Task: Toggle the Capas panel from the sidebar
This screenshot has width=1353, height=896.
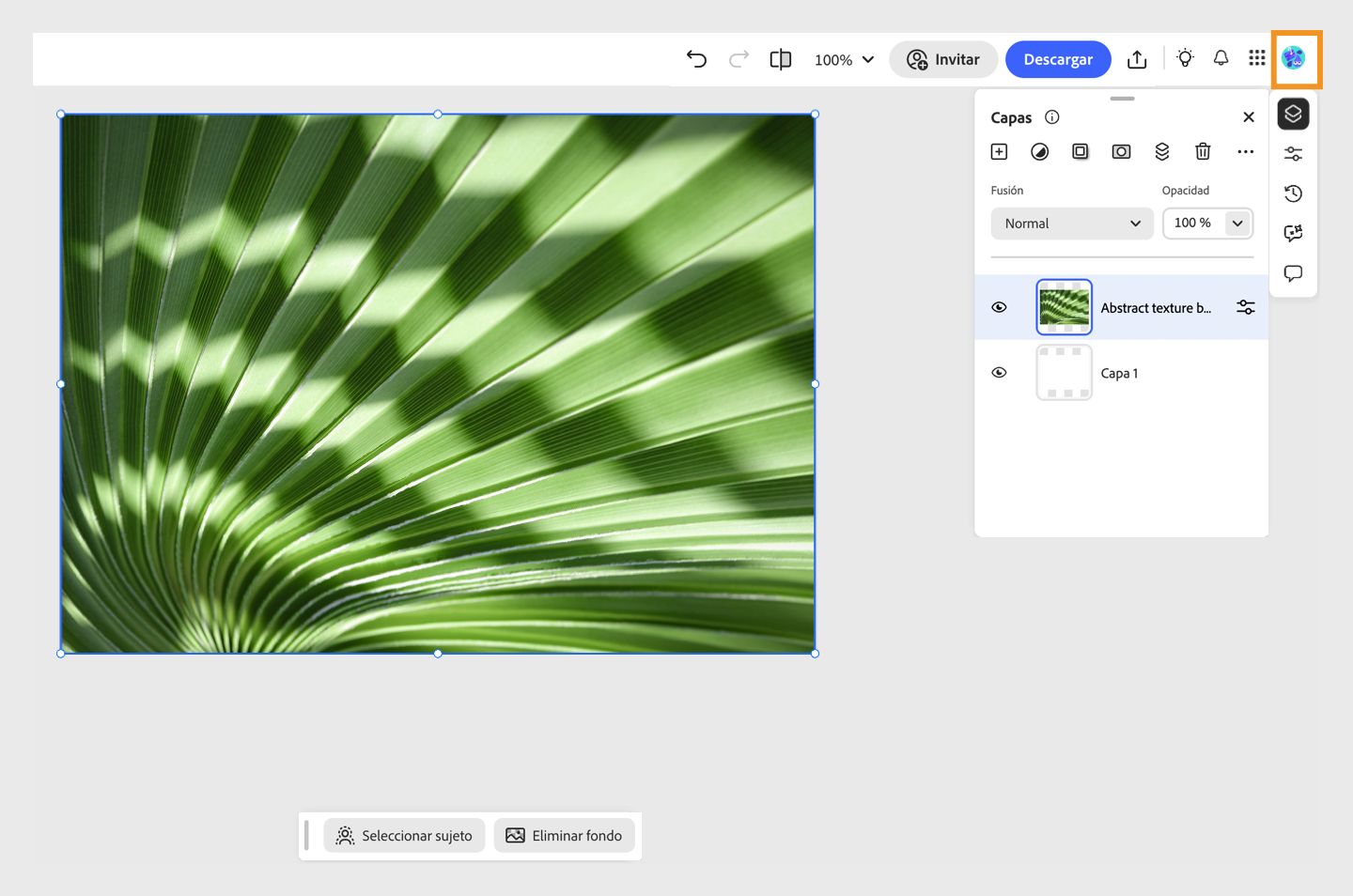Action: pos(1293,114)
